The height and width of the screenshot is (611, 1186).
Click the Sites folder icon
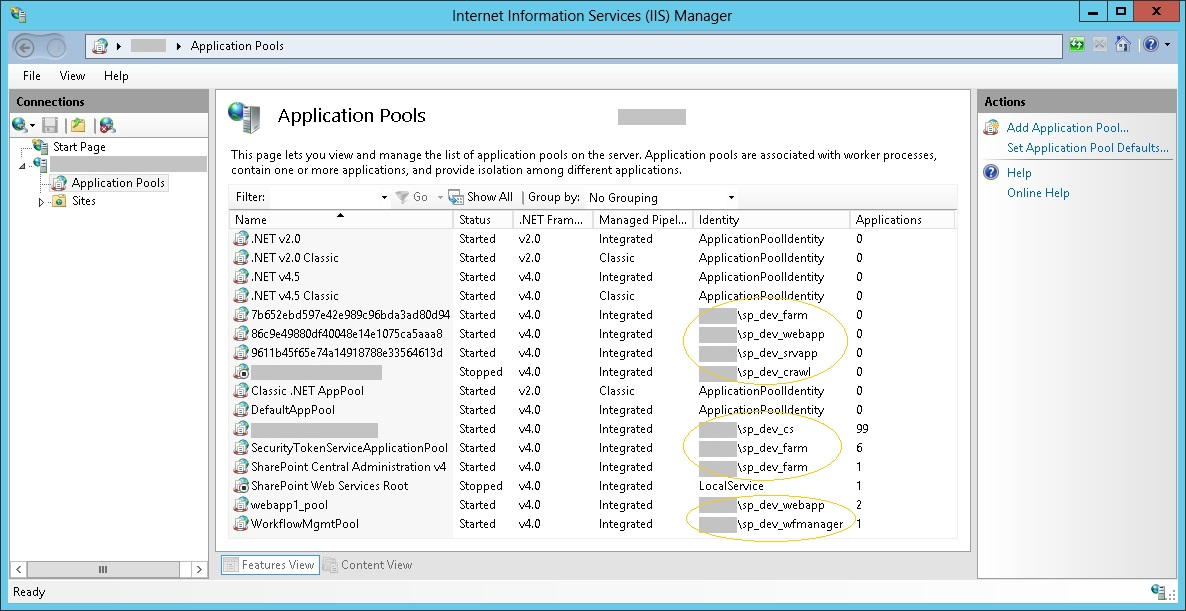click(59, 201)
